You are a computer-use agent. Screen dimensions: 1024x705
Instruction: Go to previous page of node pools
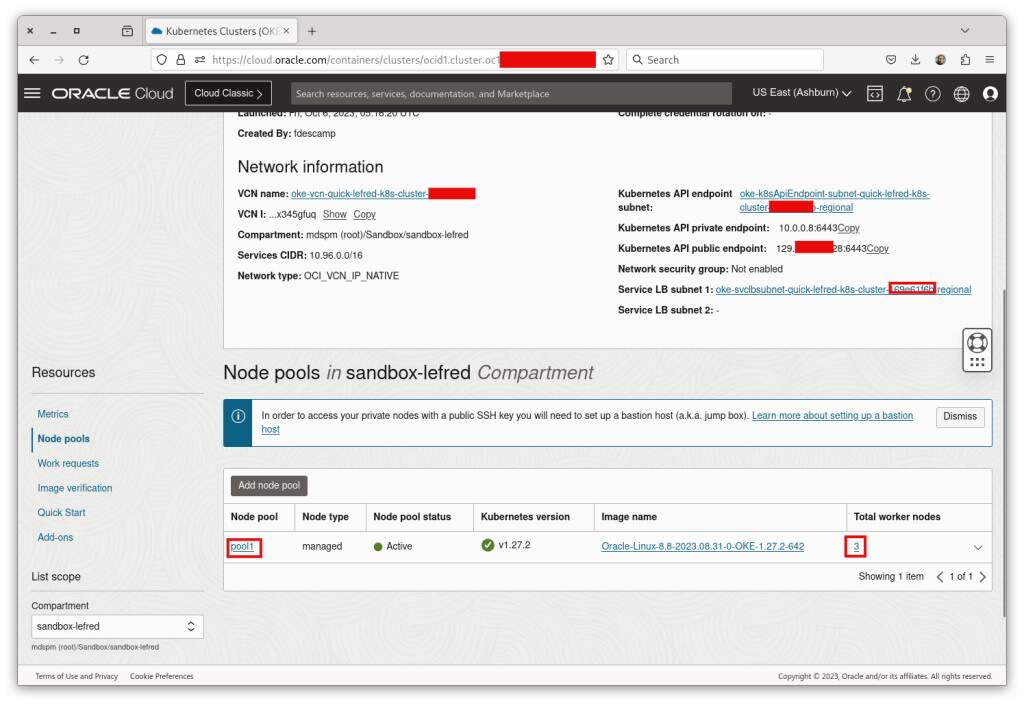[940, 577]
